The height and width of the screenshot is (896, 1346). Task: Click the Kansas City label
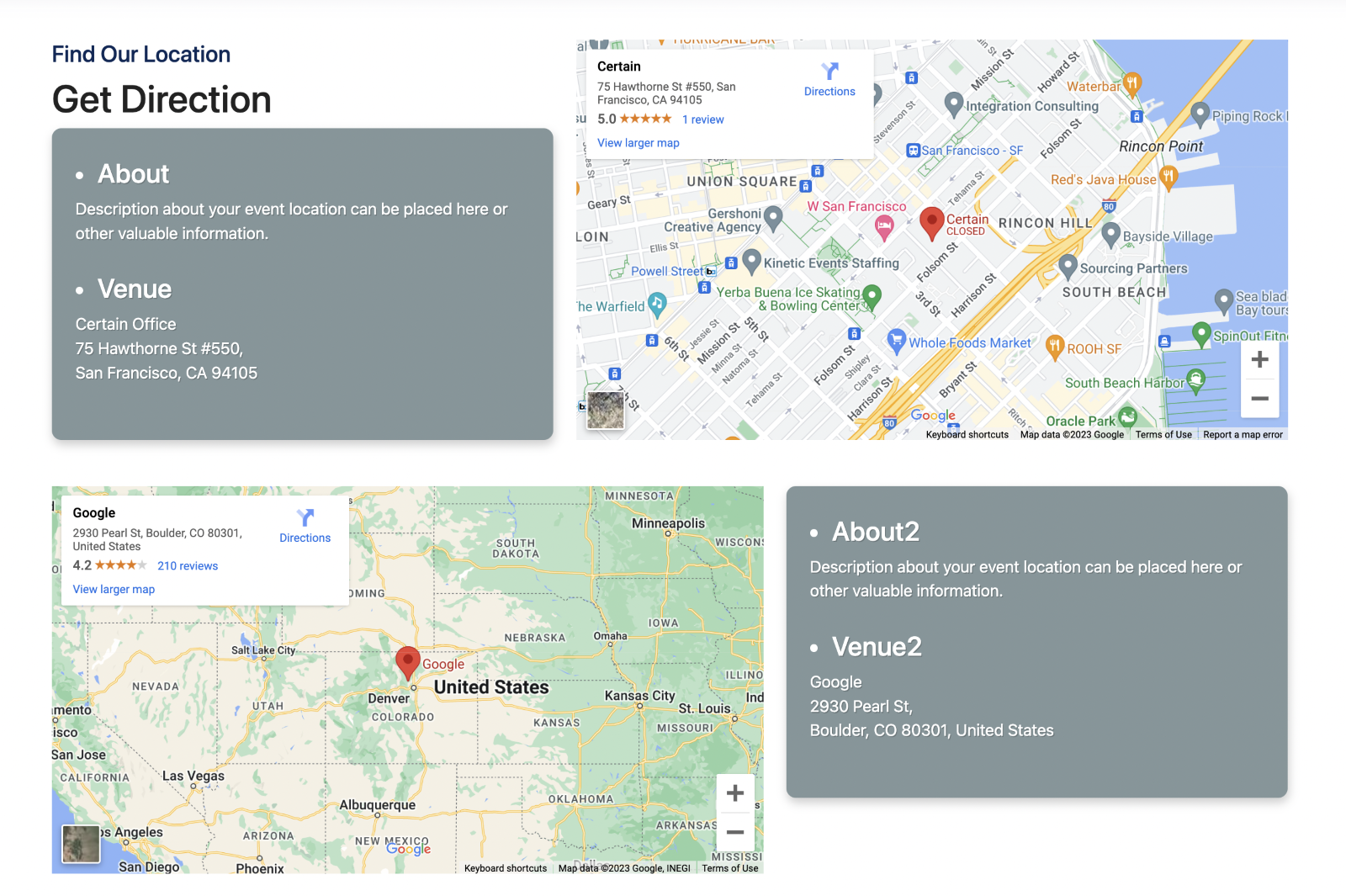click(x=639, y=696)
